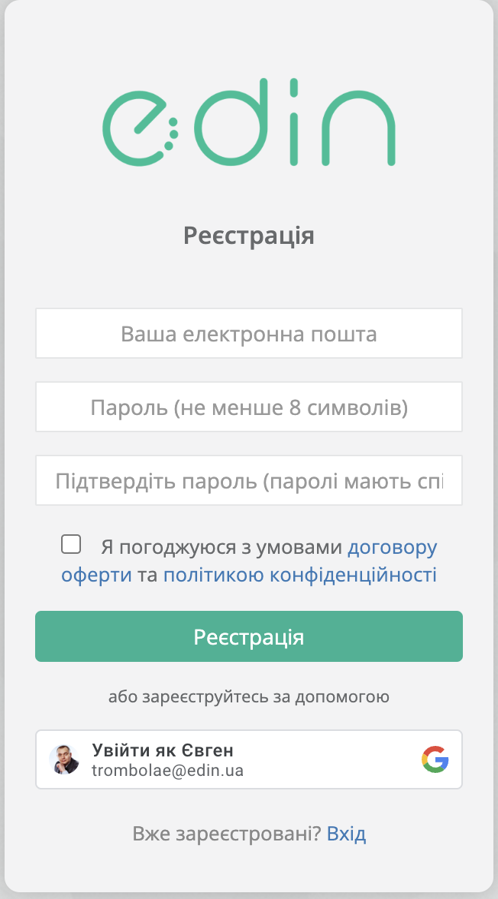
Task: Focus the 'Ваша електронна пошта' email field
Action: [249, 333]
